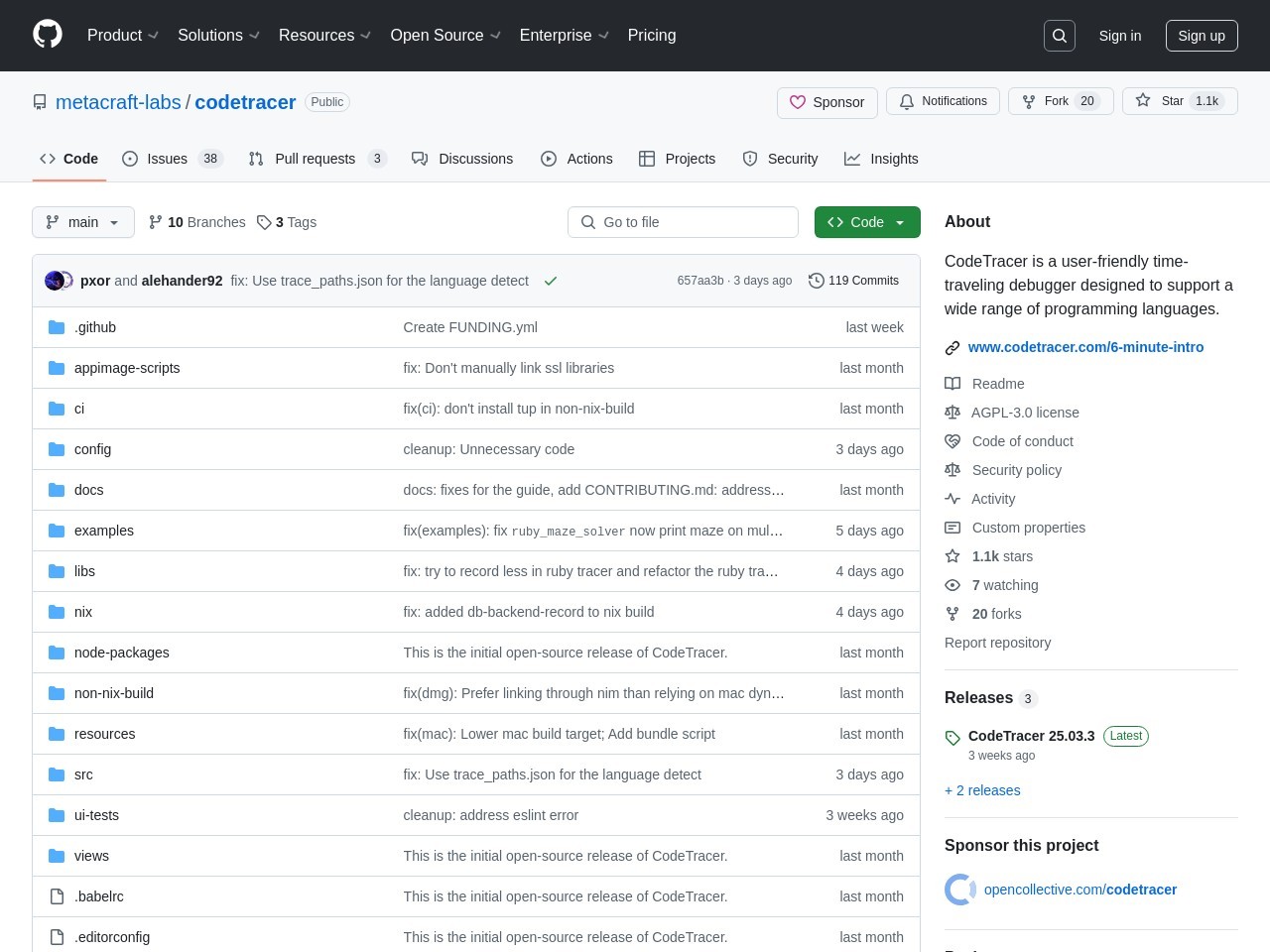
Task: Click the watching eye icon
Action: pyautogui.click(x=952, y=585)
